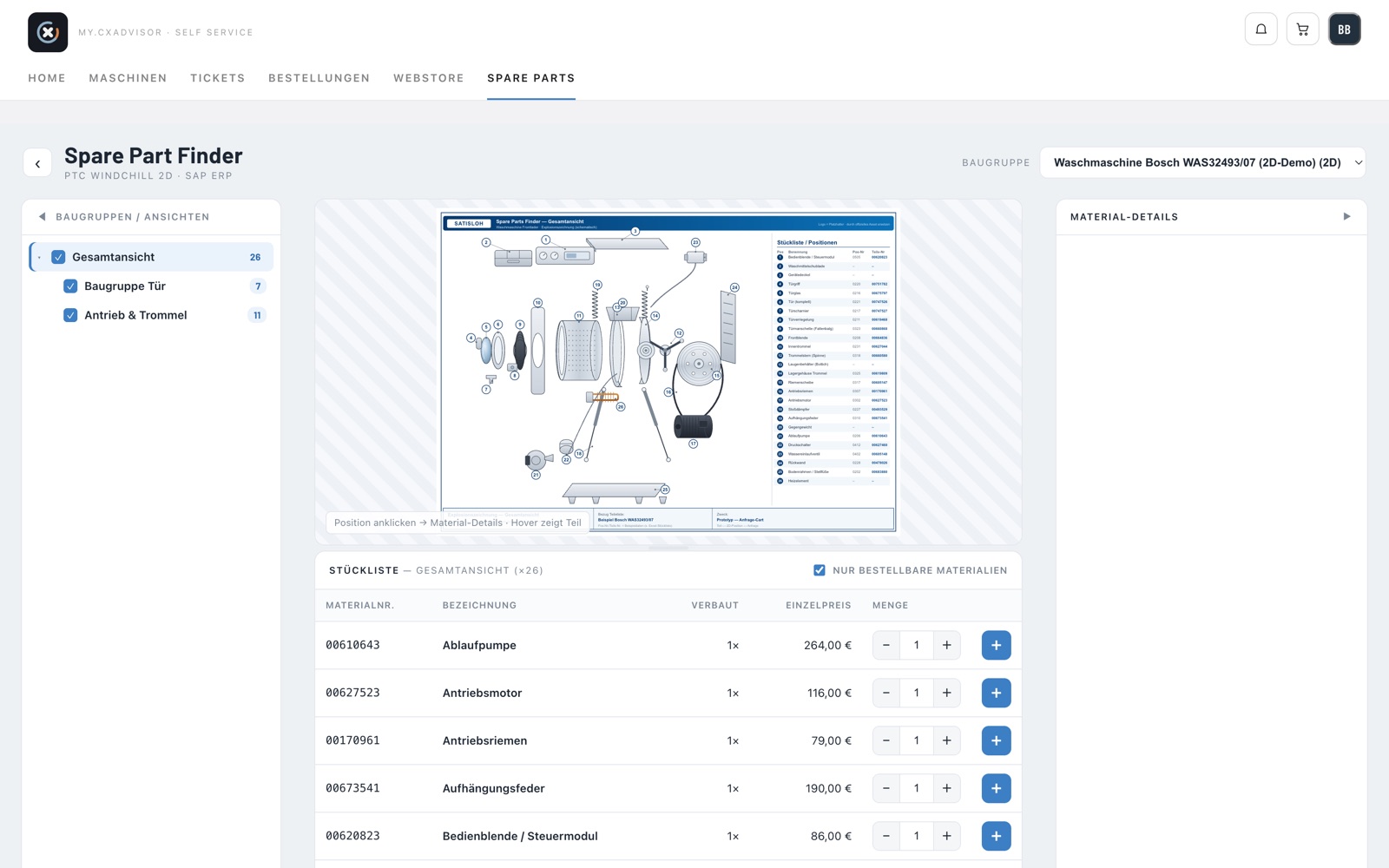Click the Verbaut column header
This screenshot has height=868, width=1389.
714,605
